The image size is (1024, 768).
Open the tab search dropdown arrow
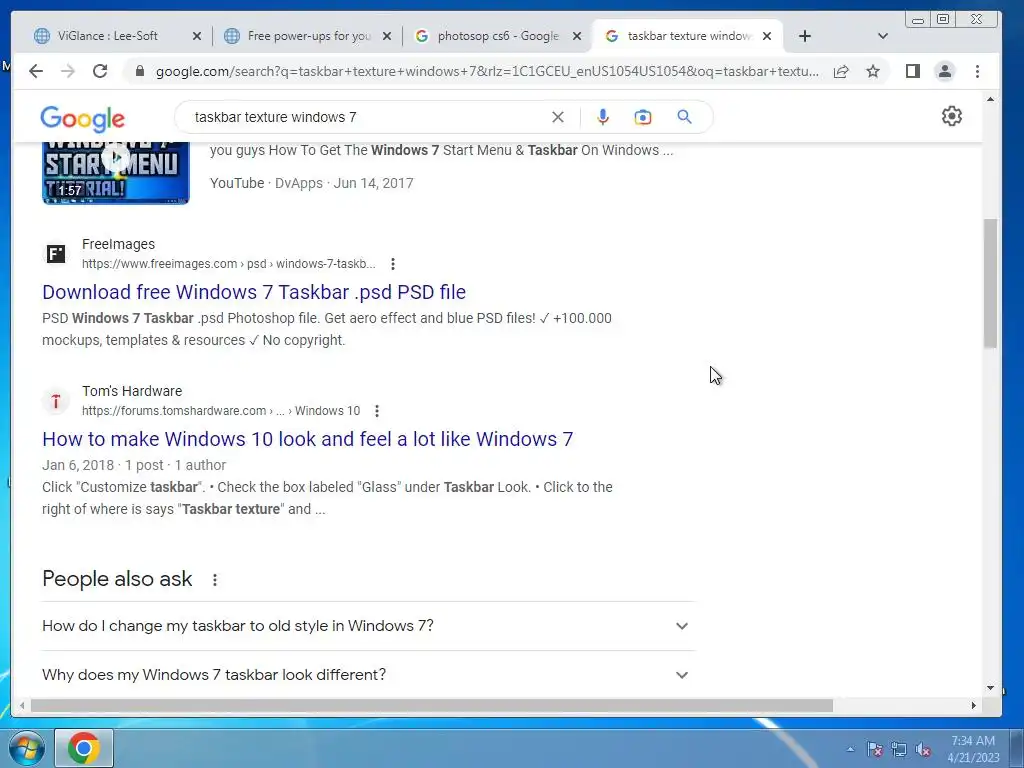click(882, 36)
